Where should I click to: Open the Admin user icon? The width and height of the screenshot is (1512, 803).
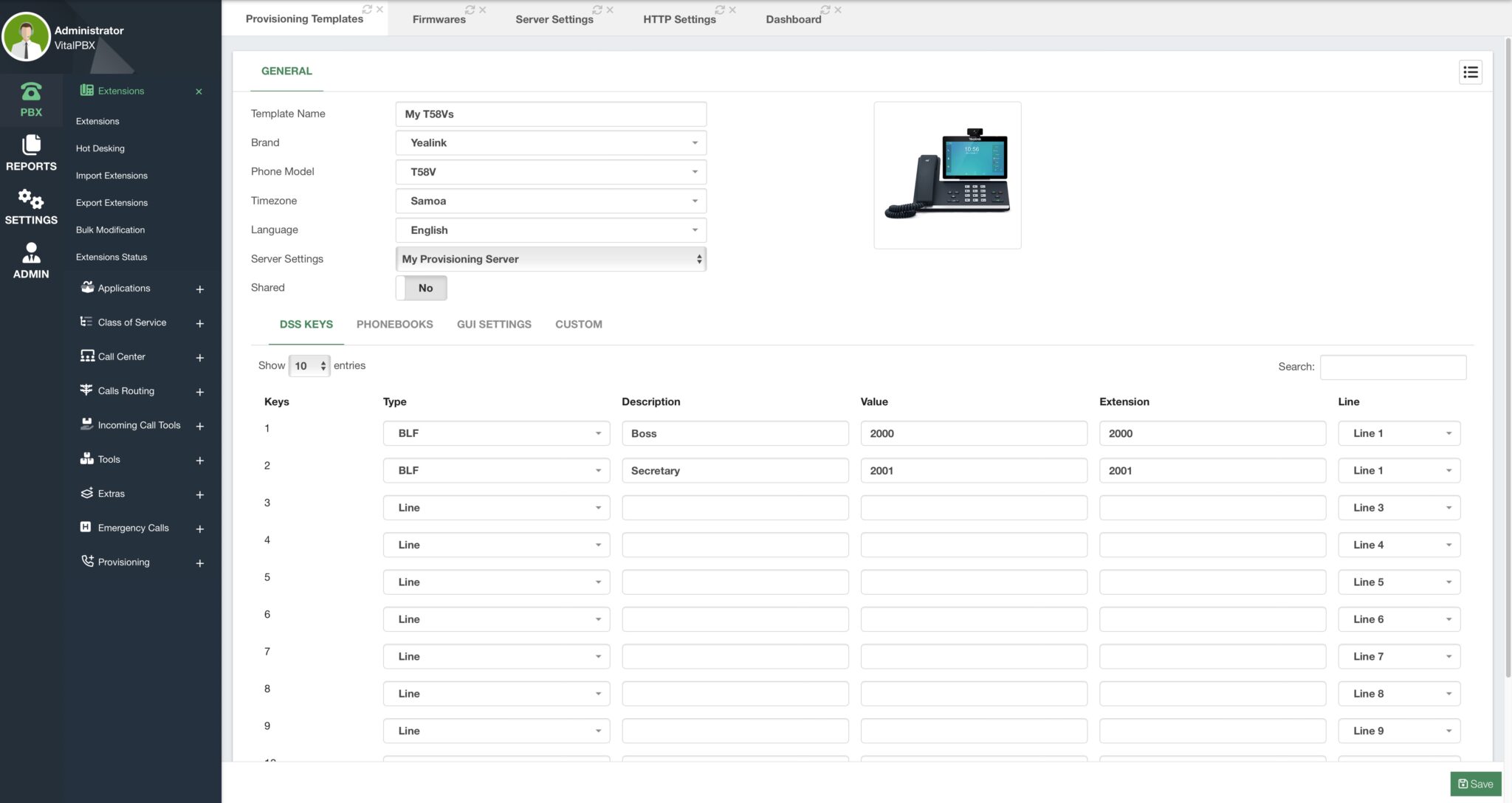pyautogui.click(x=31, y=253)
